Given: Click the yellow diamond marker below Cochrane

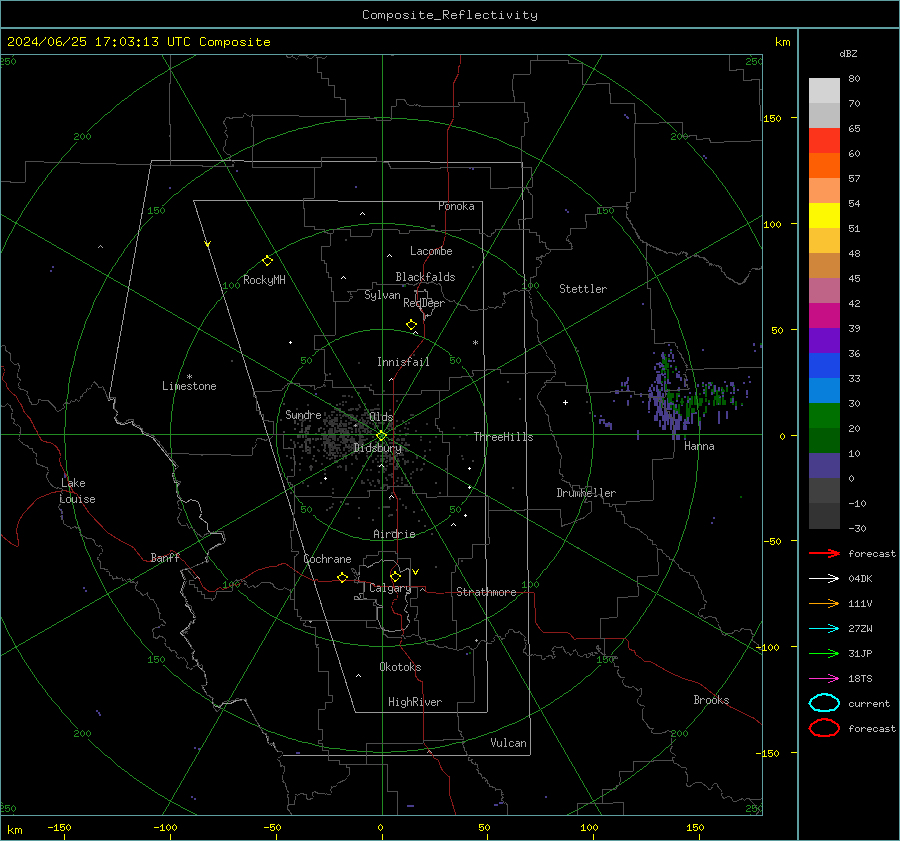Looking at the screenshot, I should pos(343,577).
